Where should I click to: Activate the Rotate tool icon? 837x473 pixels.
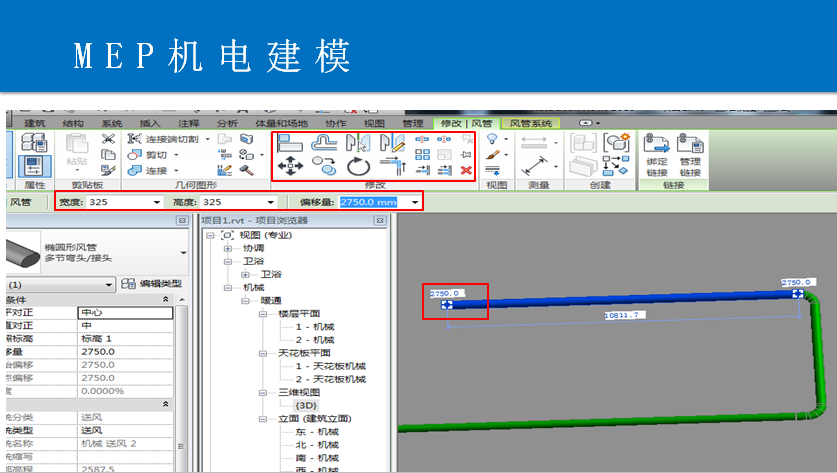358,167
